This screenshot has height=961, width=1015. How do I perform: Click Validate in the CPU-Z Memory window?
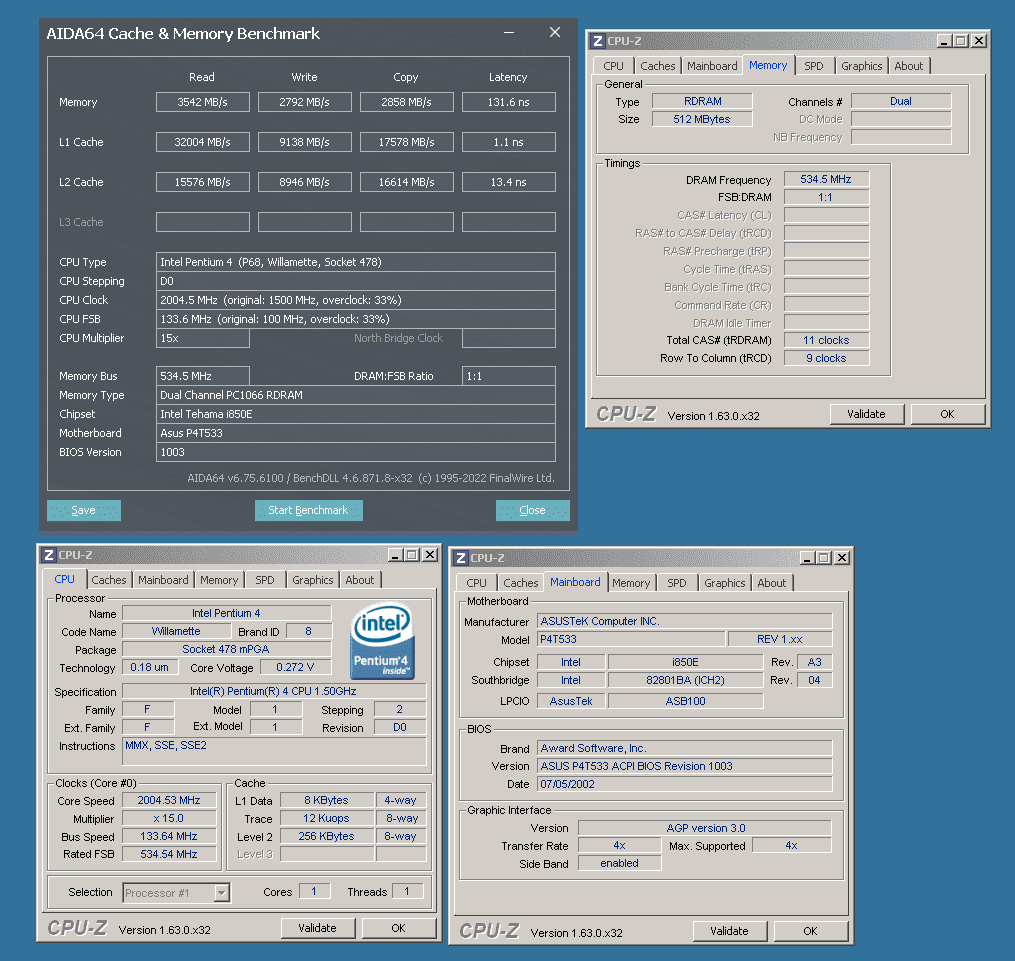(x=866, y=414)
